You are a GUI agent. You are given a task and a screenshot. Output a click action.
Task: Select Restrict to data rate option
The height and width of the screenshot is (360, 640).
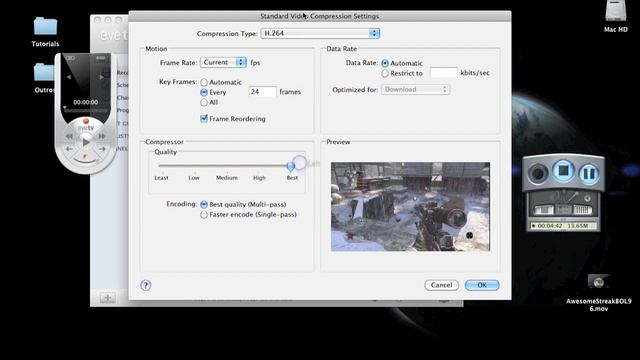tap(384, 73)
